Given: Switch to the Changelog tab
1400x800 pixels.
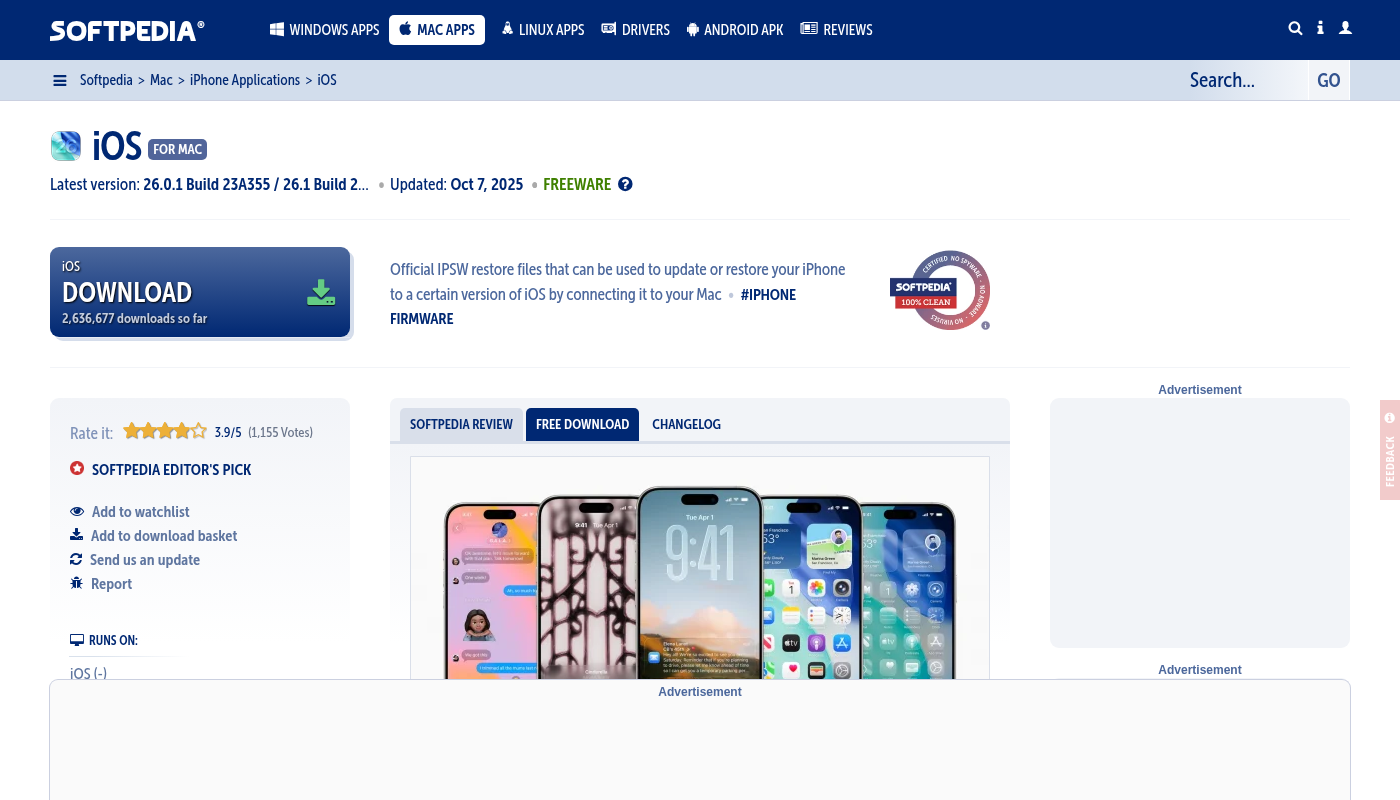Looking at the screenshot, I should coord(686,424).
